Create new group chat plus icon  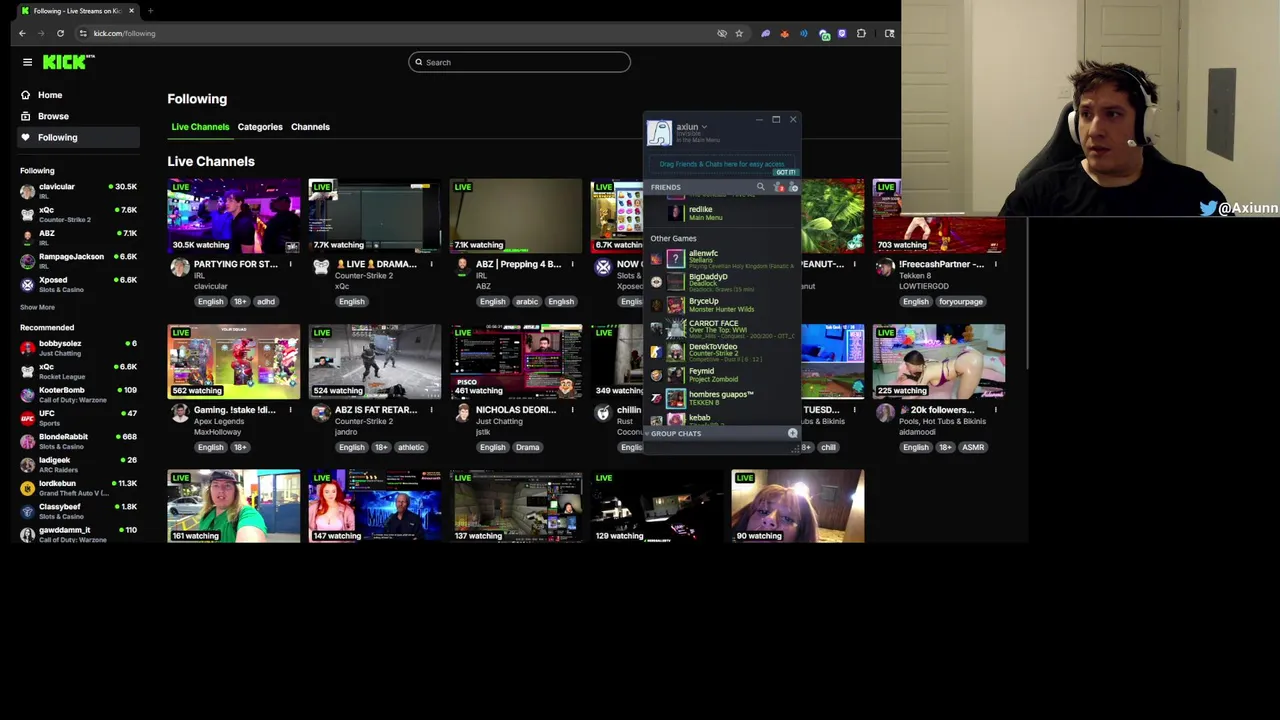793,434
